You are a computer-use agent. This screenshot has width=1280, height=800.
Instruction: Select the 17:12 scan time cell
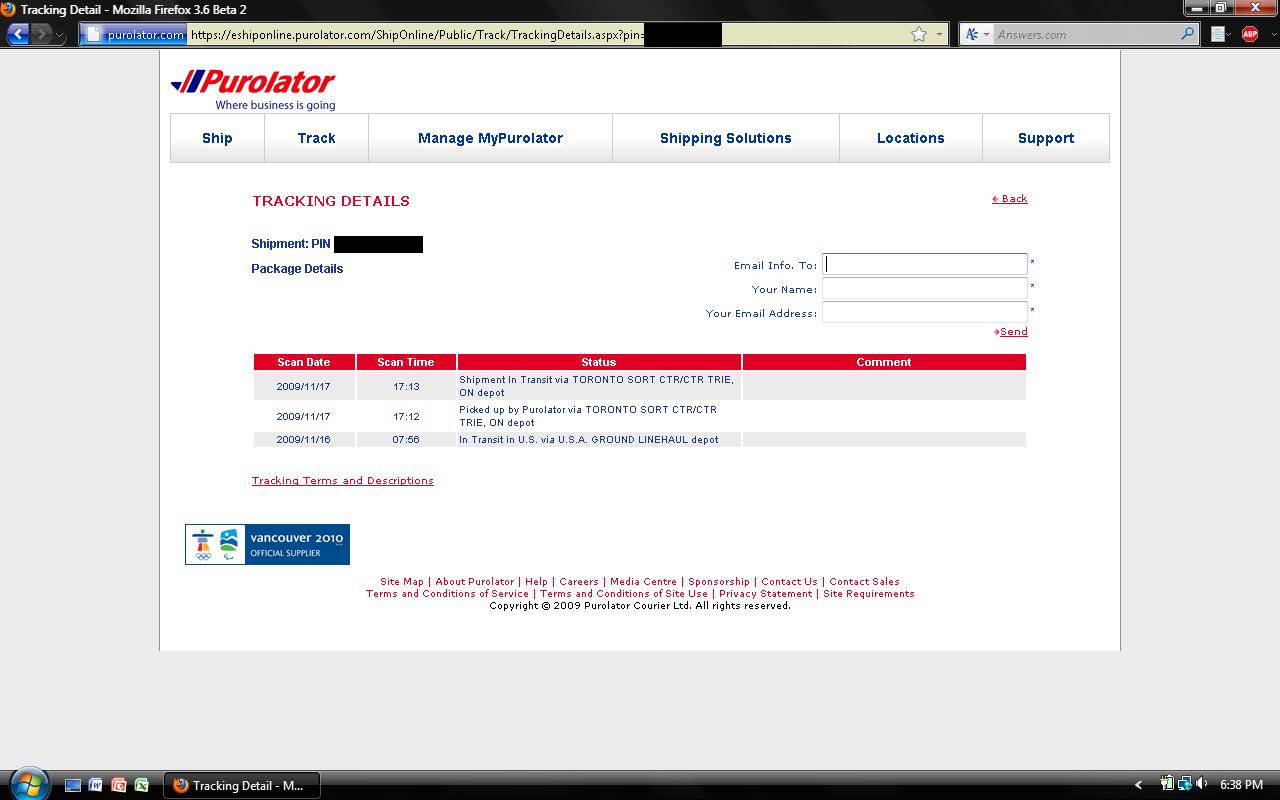coord(406,416)
